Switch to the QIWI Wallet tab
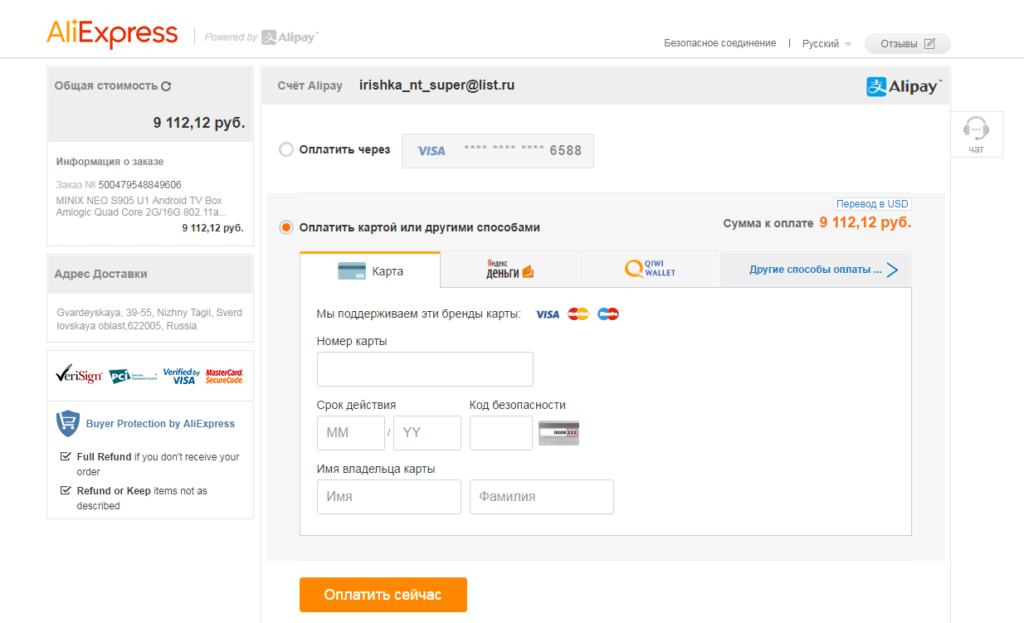The height and width of the screenshot is (623, 1024). click(650, 270)
